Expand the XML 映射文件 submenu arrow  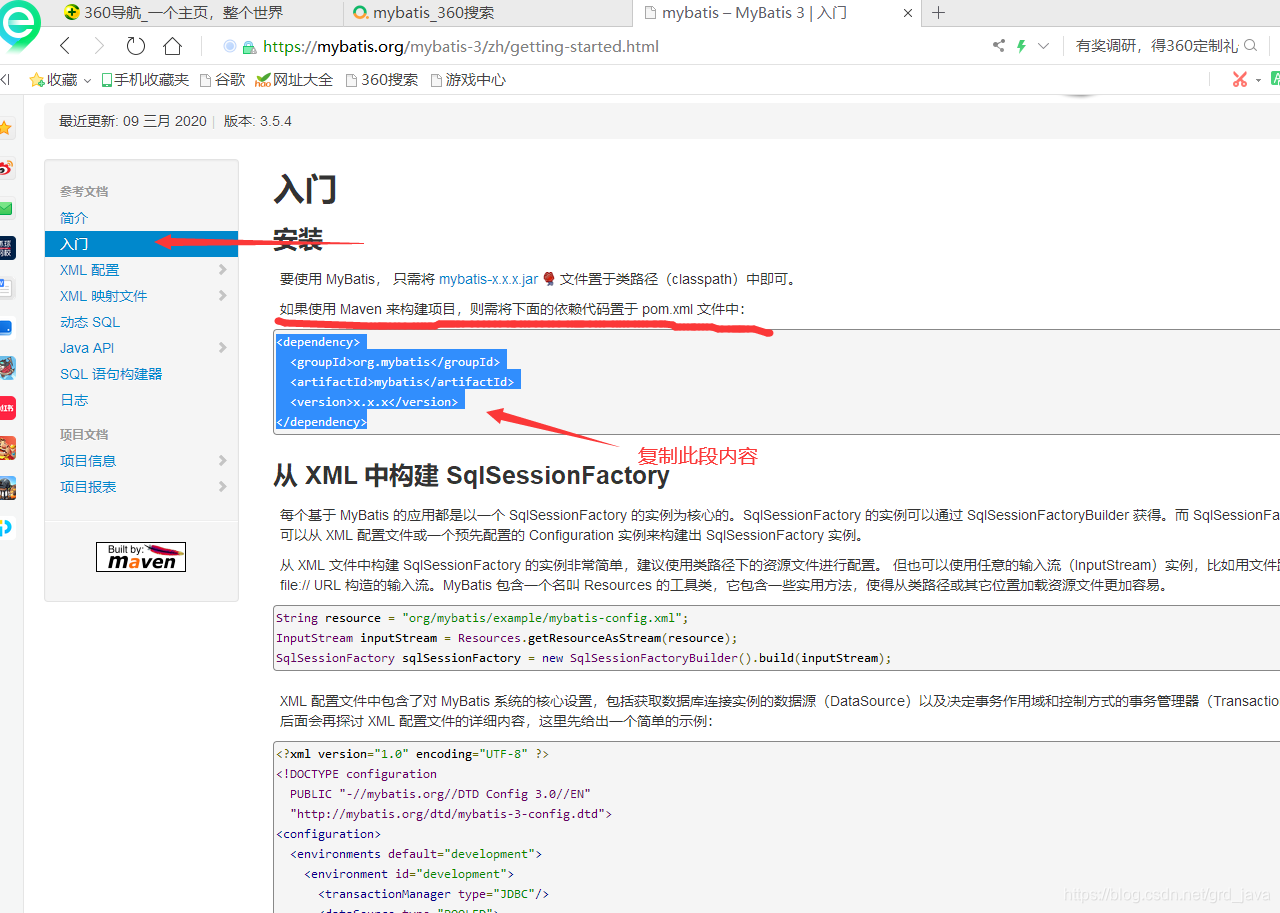click(x=222, y=296)
